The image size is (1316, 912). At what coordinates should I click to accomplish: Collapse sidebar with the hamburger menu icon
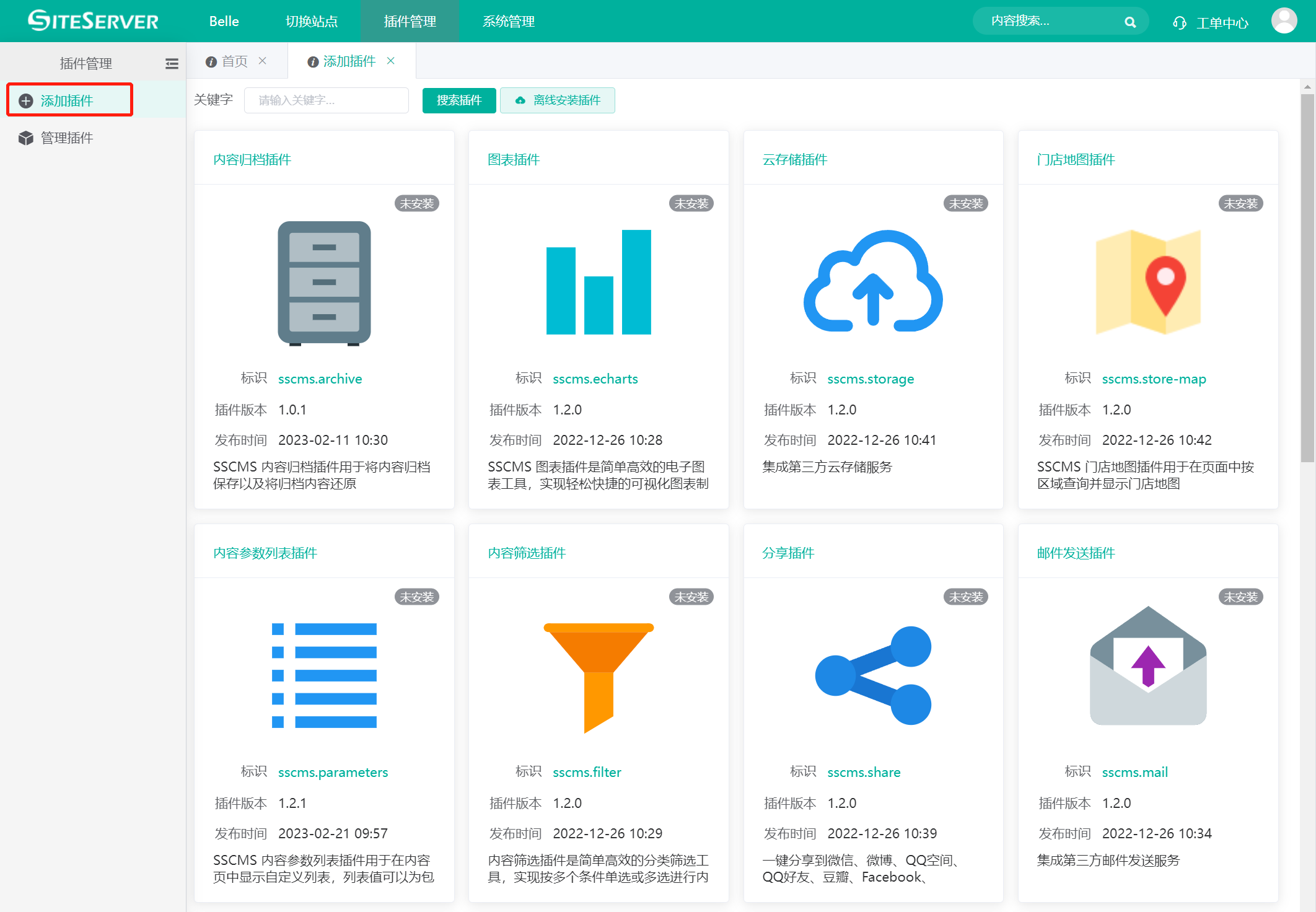[x=172, y=64]
